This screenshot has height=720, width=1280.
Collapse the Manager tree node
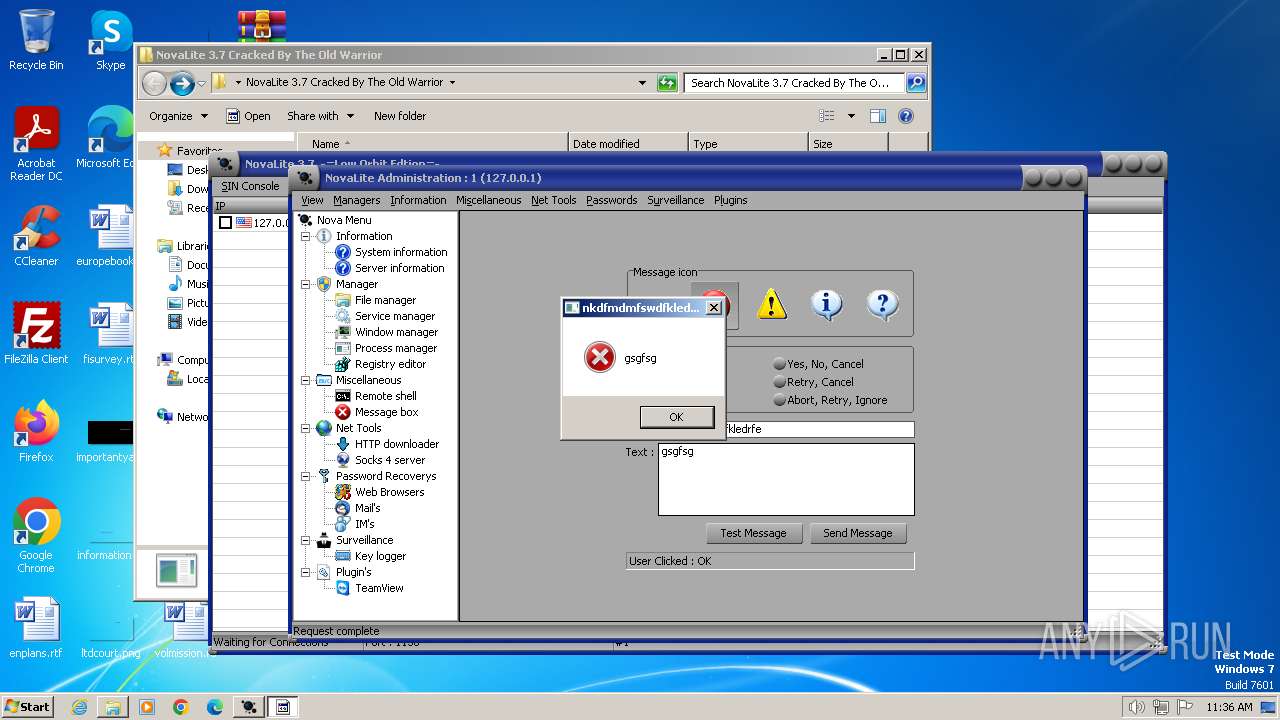[306, 284]
